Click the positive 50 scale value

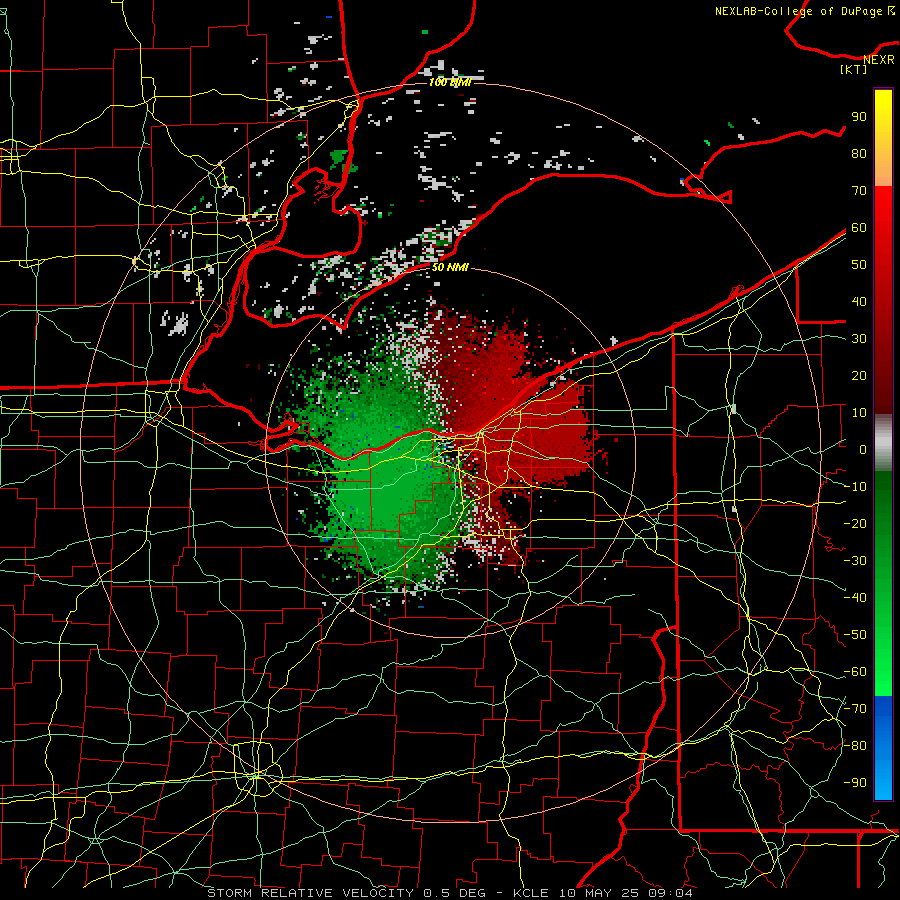859,265
